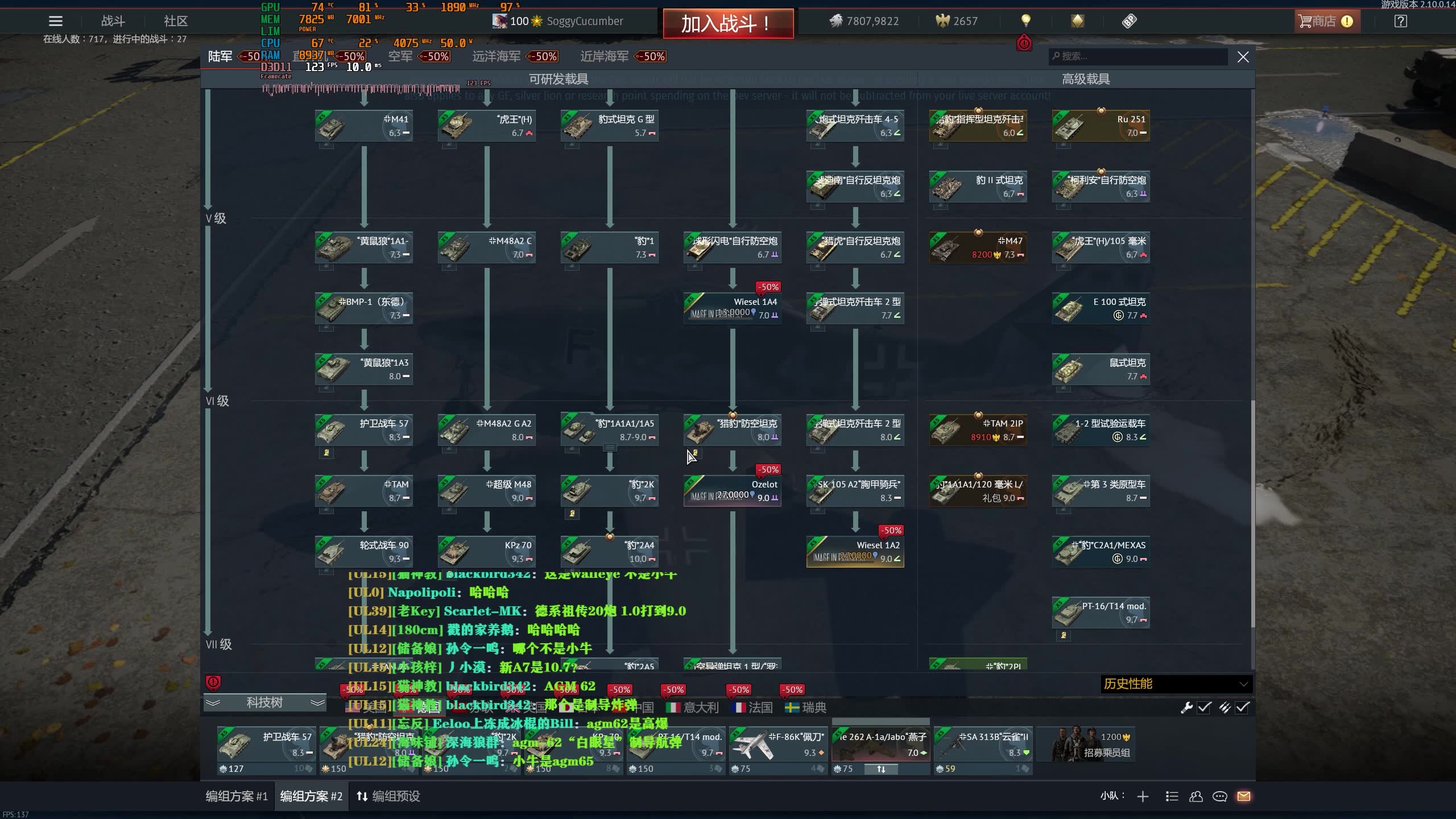Expand the 科技树 panel left chevron

(213, 703)
